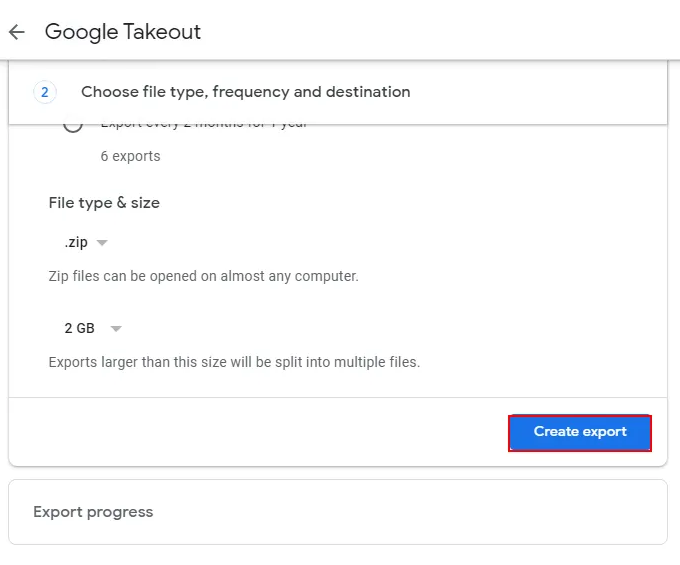Click the split into multiple files note

234,362
